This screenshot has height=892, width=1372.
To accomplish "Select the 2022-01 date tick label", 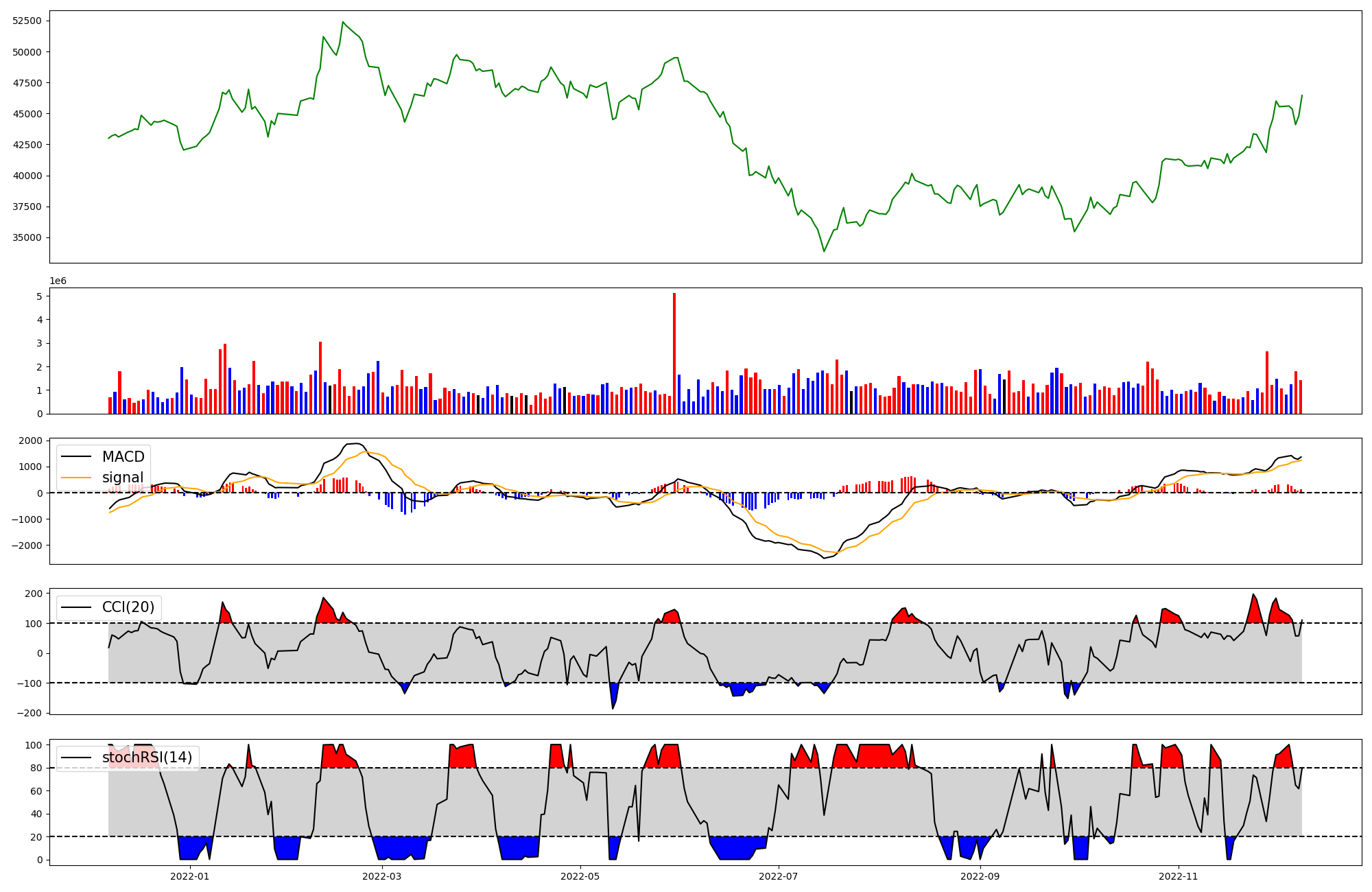I will pyautogui.click(x=189, y=876).
